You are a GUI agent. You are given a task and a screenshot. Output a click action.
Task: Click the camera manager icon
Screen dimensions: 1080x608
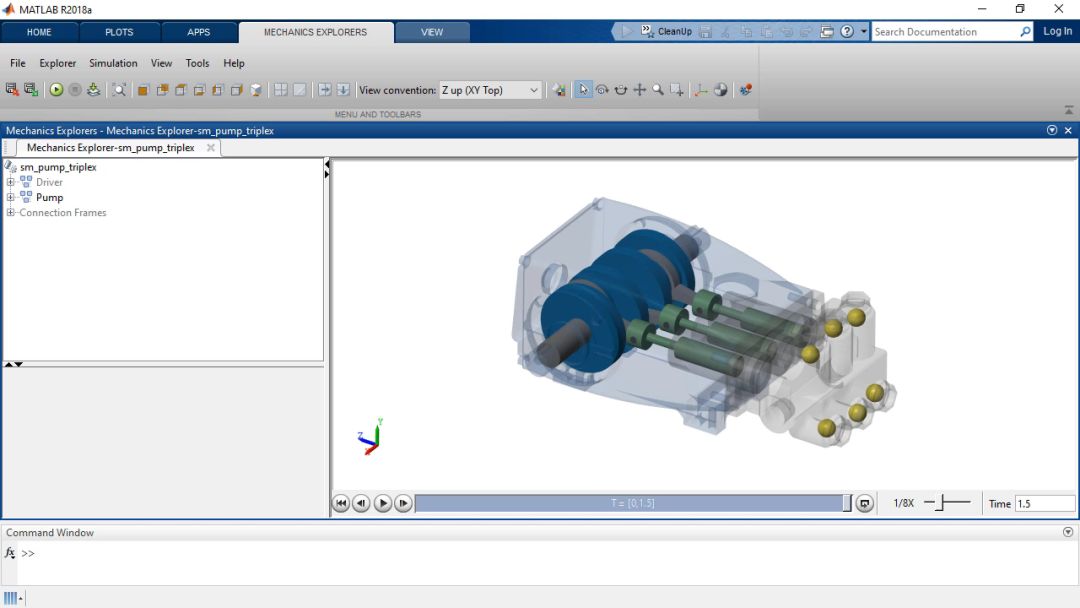pyautogui.click(x=559, y=90)
